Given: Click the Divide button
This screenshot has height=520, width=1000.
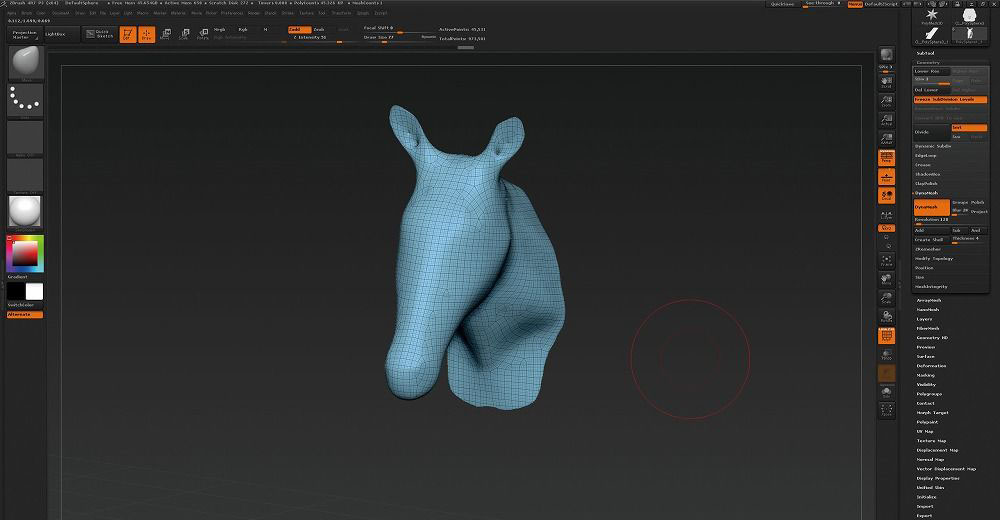Looking at the screenshot, I should pyautogui.click(x=932, y=132).
